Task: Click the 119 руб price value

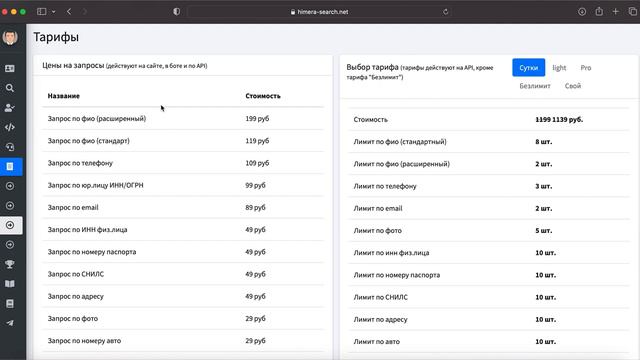Action: [257, 141]
